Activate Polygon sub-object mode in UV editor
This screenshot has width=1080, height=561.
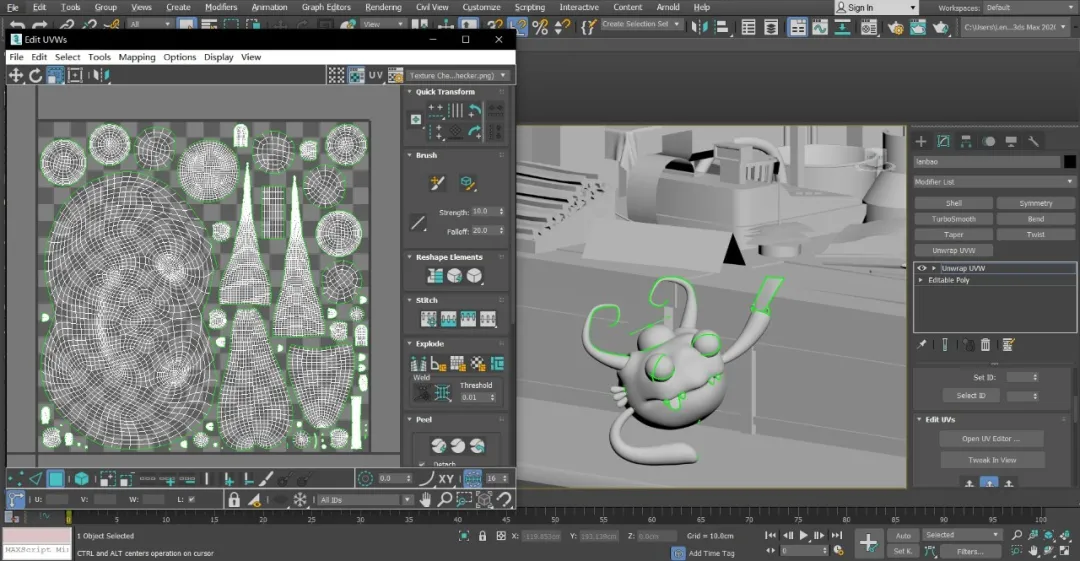(57, 479)
